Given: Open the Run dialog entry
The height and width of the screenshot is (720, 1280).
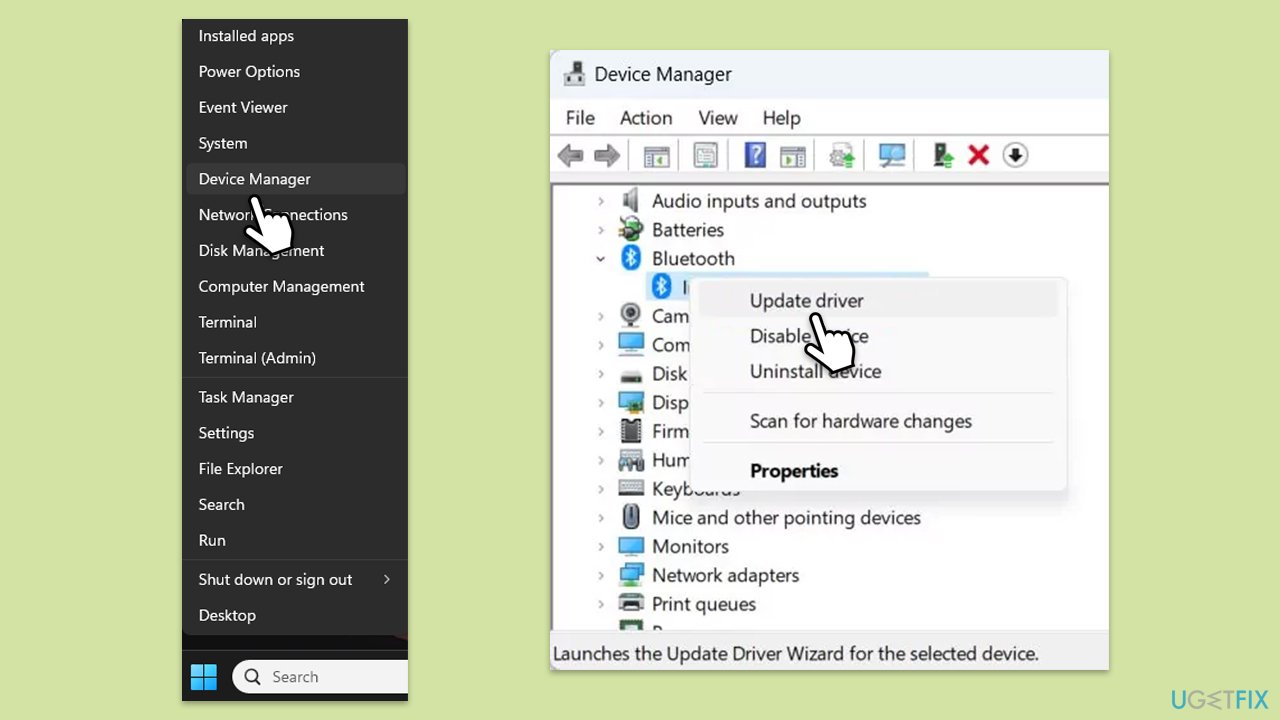Looking at the screenshot, I should coord(295,540).
